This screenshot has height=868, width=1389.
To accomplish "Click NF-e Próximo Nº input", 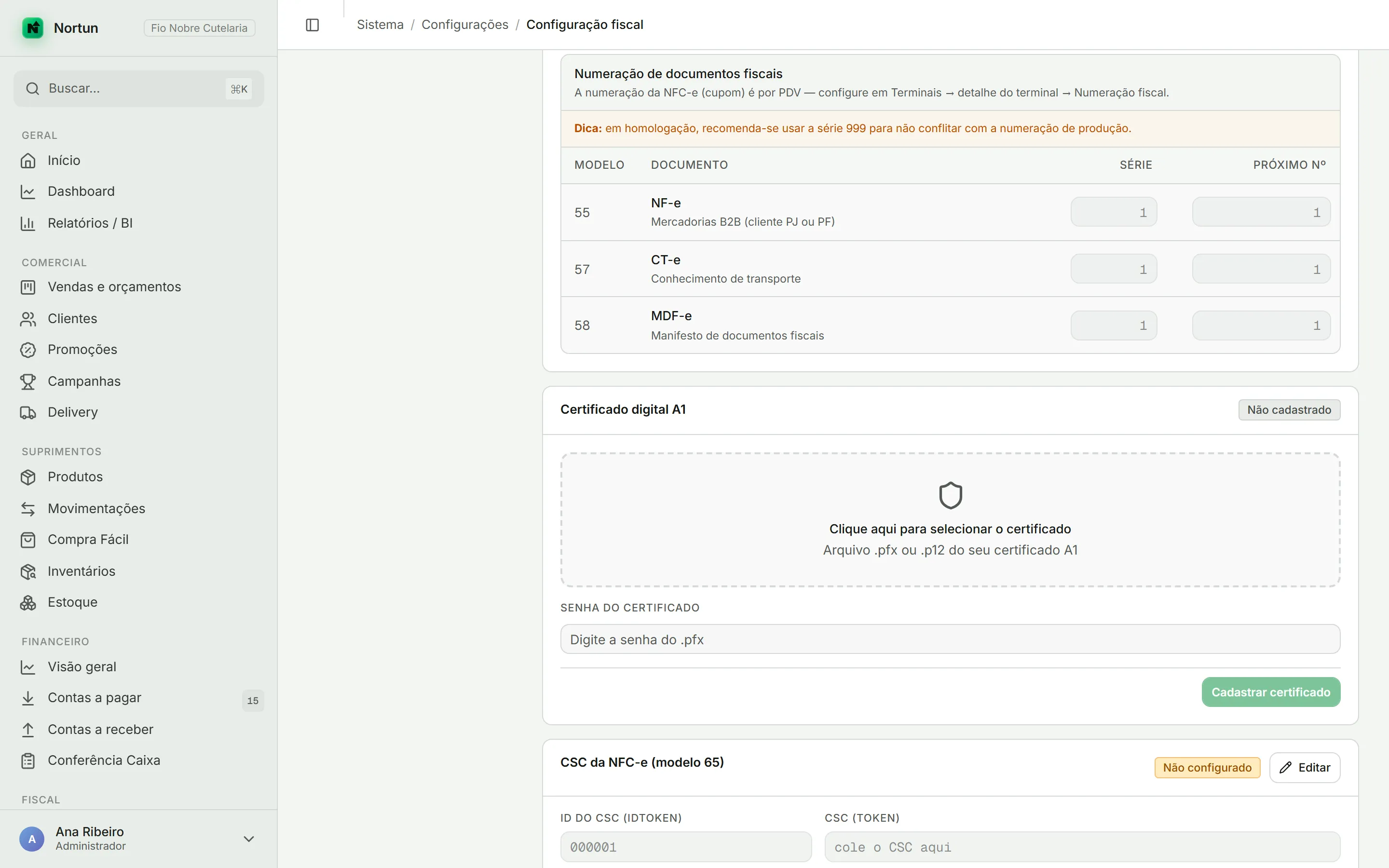I will [1261, 212].
